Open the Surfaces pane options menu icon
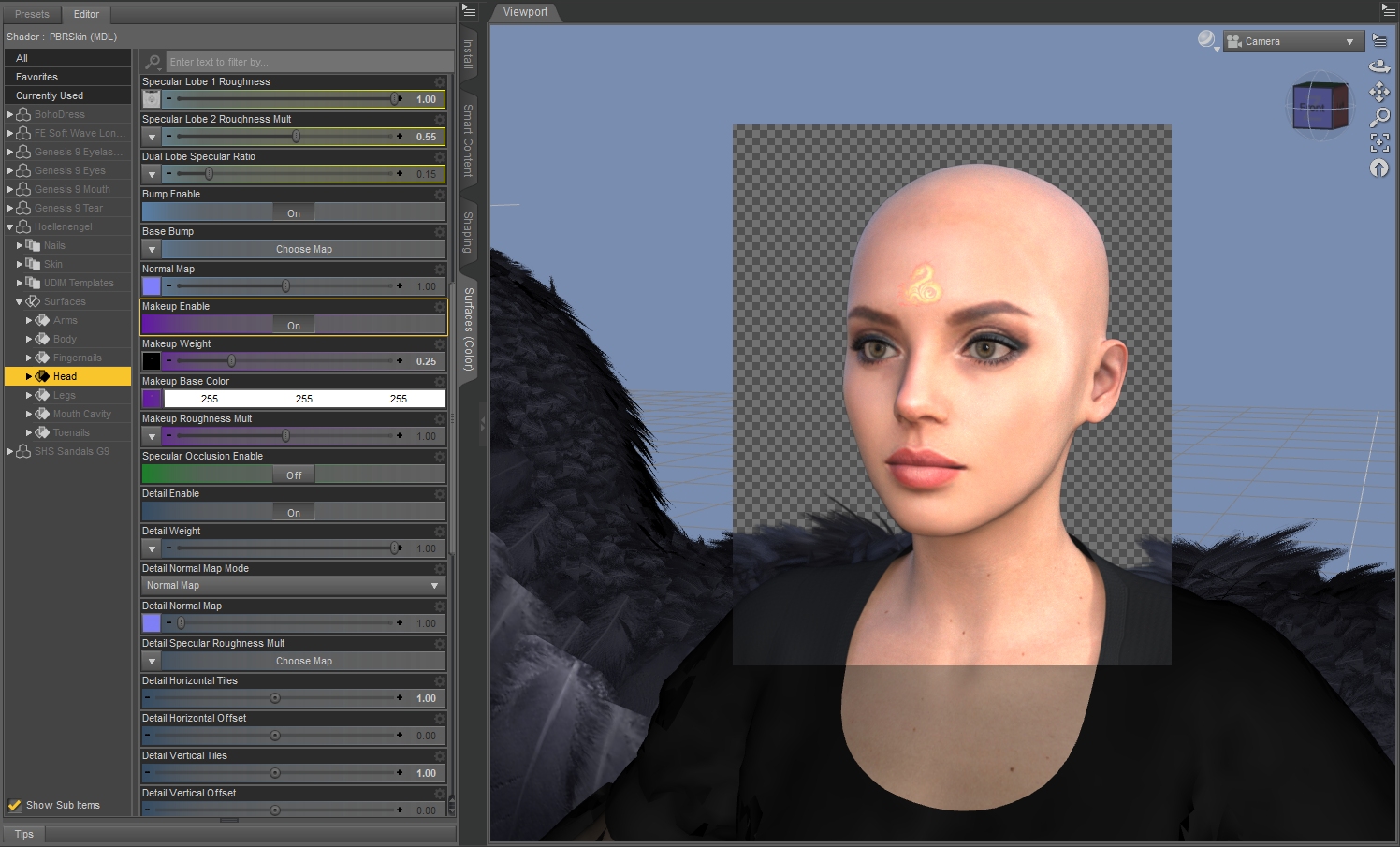Screen dimensions: 1400x847 (470, 10)
